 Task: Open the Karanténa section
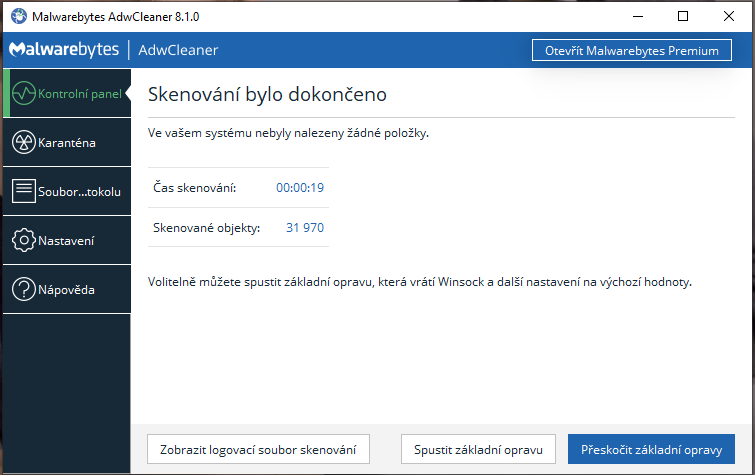coord(67,143)
